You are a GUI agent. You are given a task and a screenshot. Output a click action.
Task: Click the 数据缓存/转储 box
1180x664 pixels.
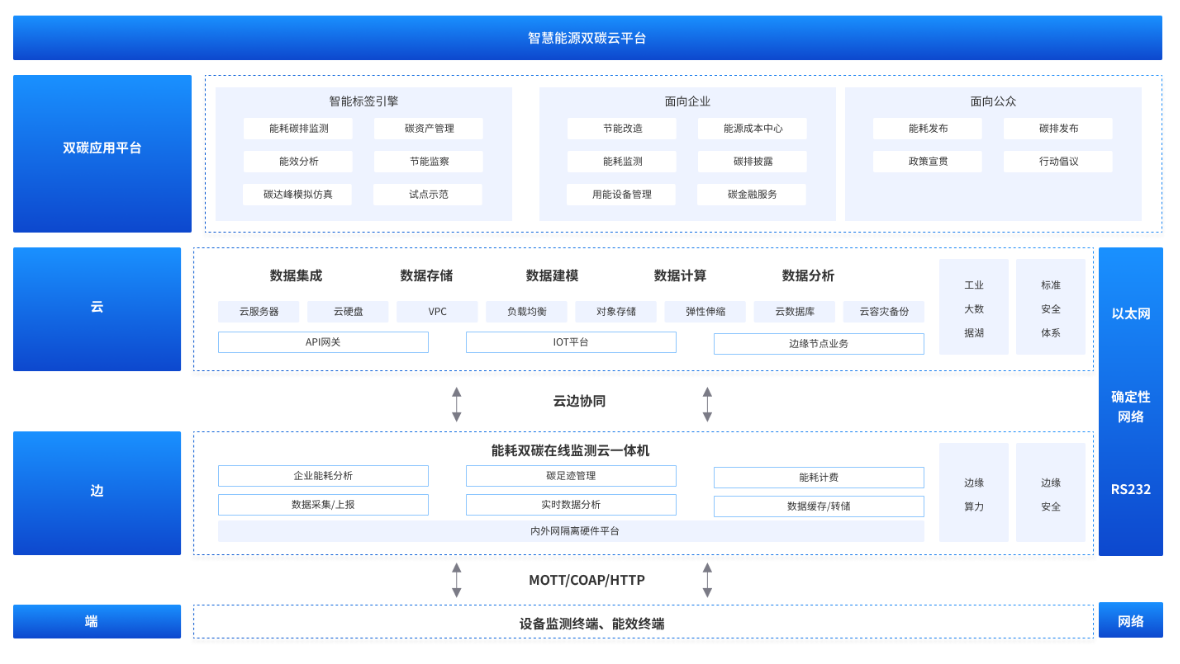[819, 506]
